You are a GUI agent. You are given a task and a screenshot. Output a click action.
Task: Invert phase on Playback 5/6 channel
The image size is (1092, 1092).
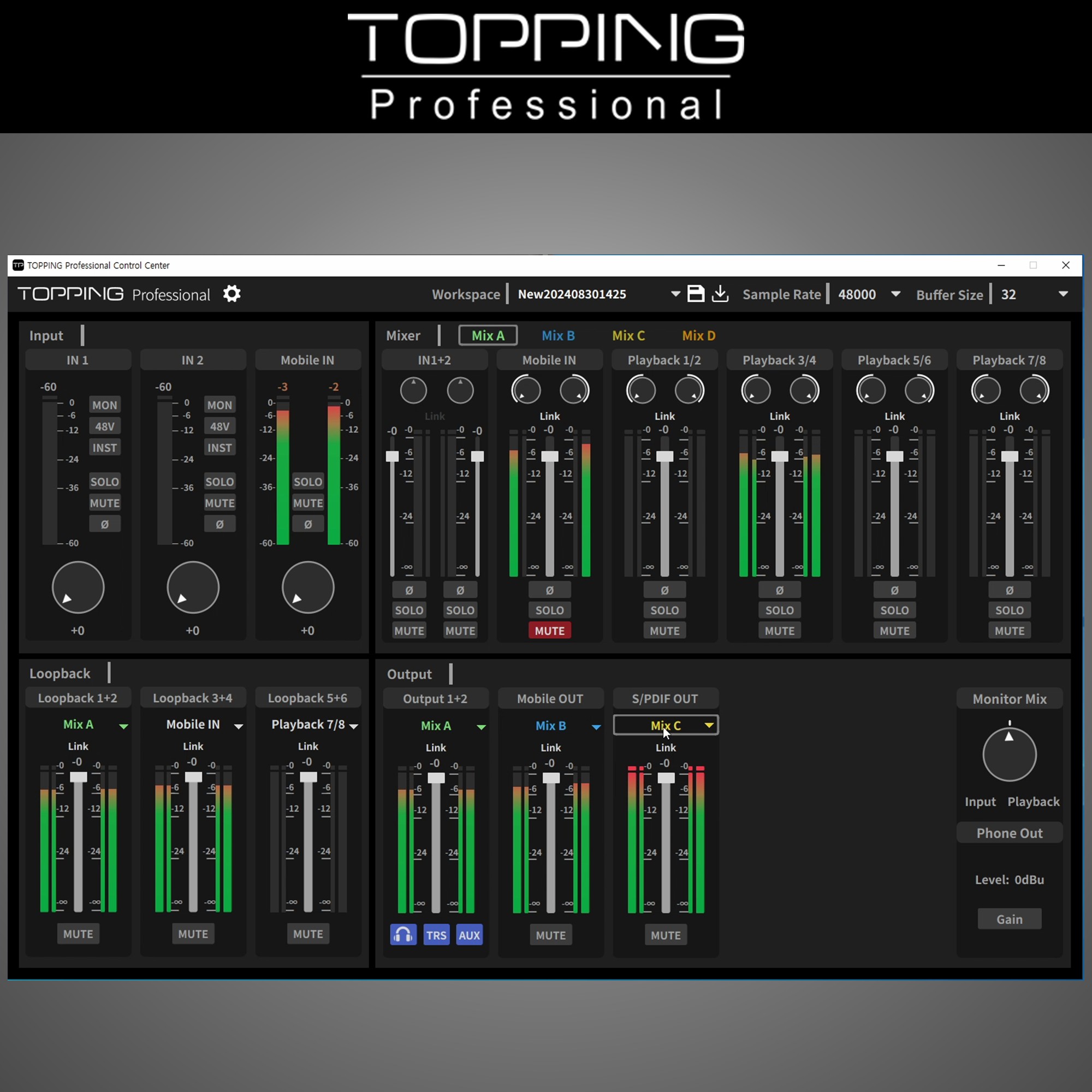(x=894, y=590)
